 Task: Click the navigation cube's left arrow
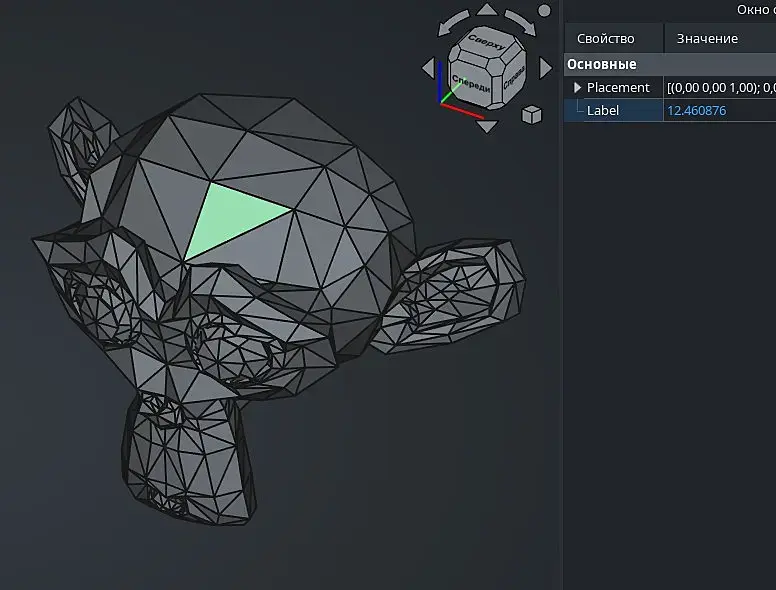tap(429, 68)
